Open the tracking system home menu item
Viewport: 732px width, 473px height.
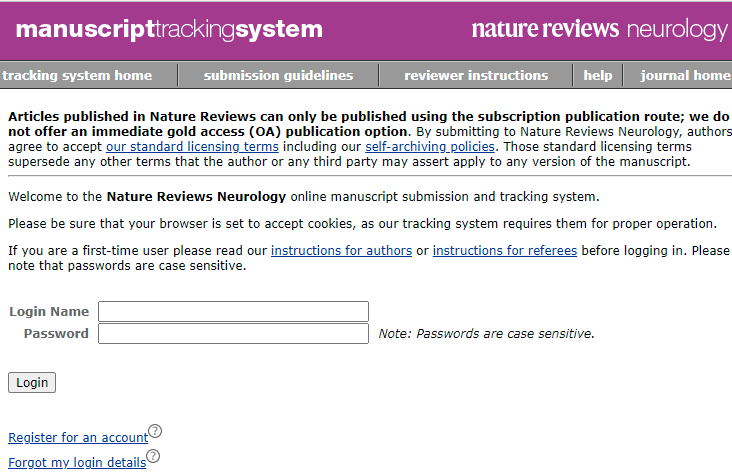pos(77,75)
